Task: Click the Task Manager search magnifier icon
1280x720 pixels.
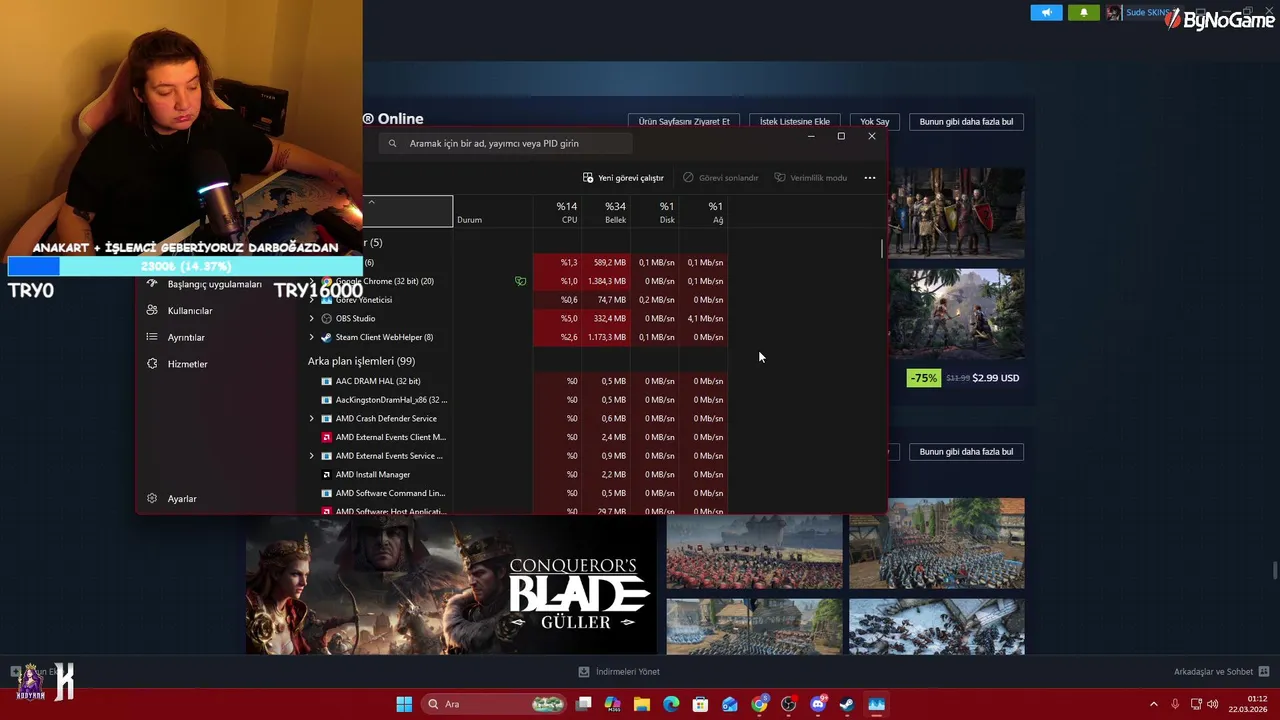Action: [x=392, y=143]
